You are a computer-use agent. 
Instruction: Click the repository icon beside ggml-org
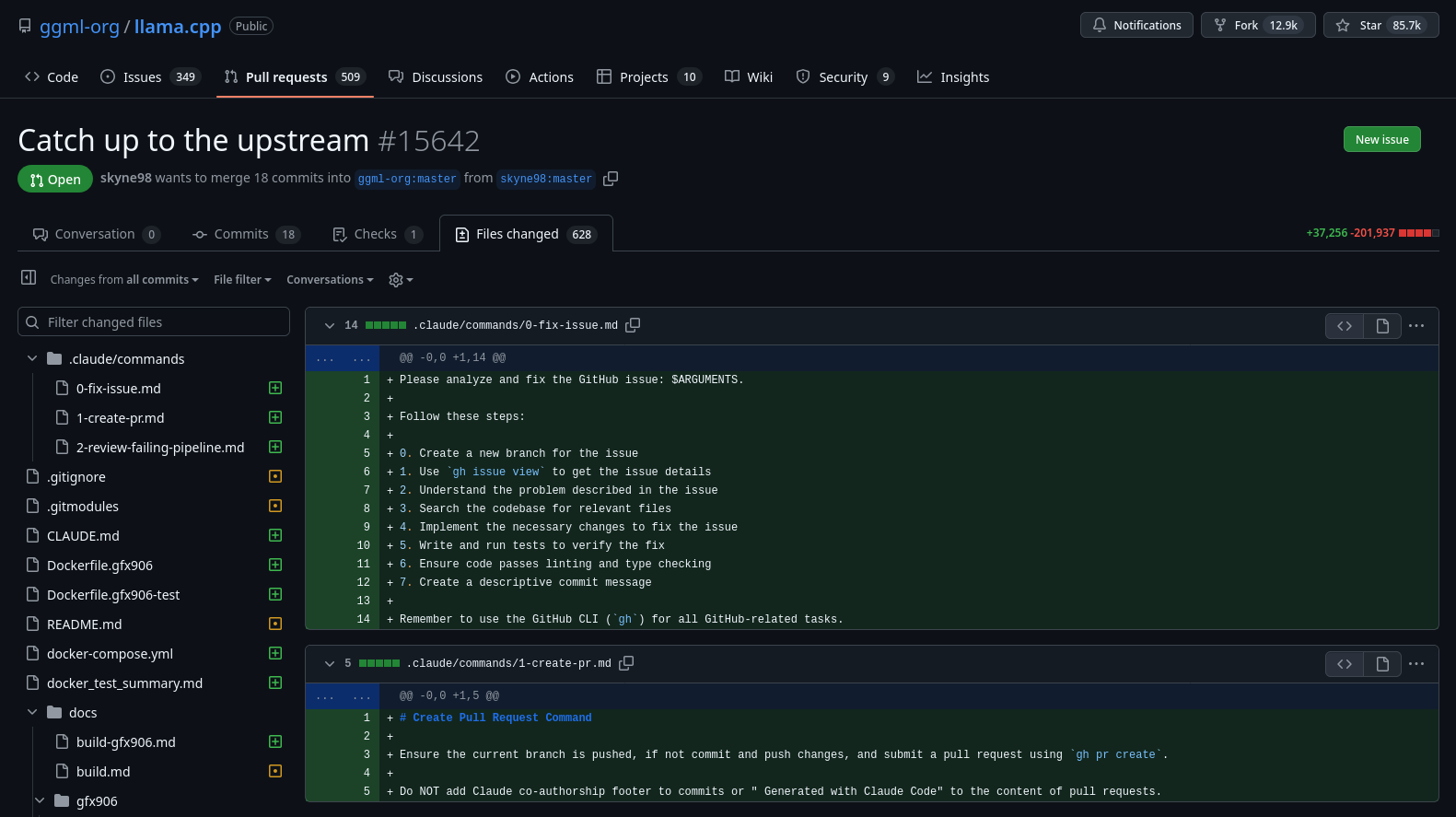pos(25,27)
